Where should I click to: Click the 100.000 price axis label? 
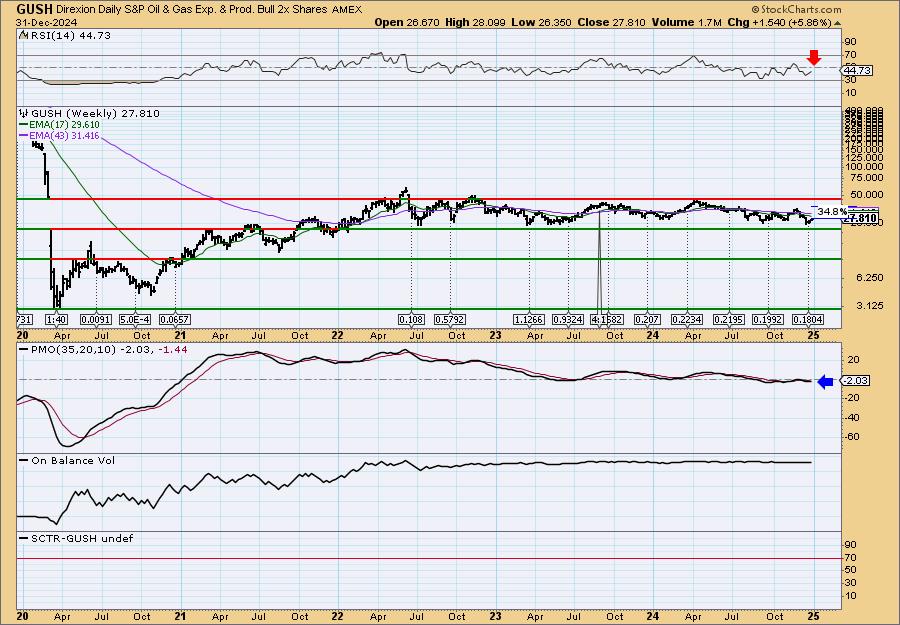[x=864, y=166]
